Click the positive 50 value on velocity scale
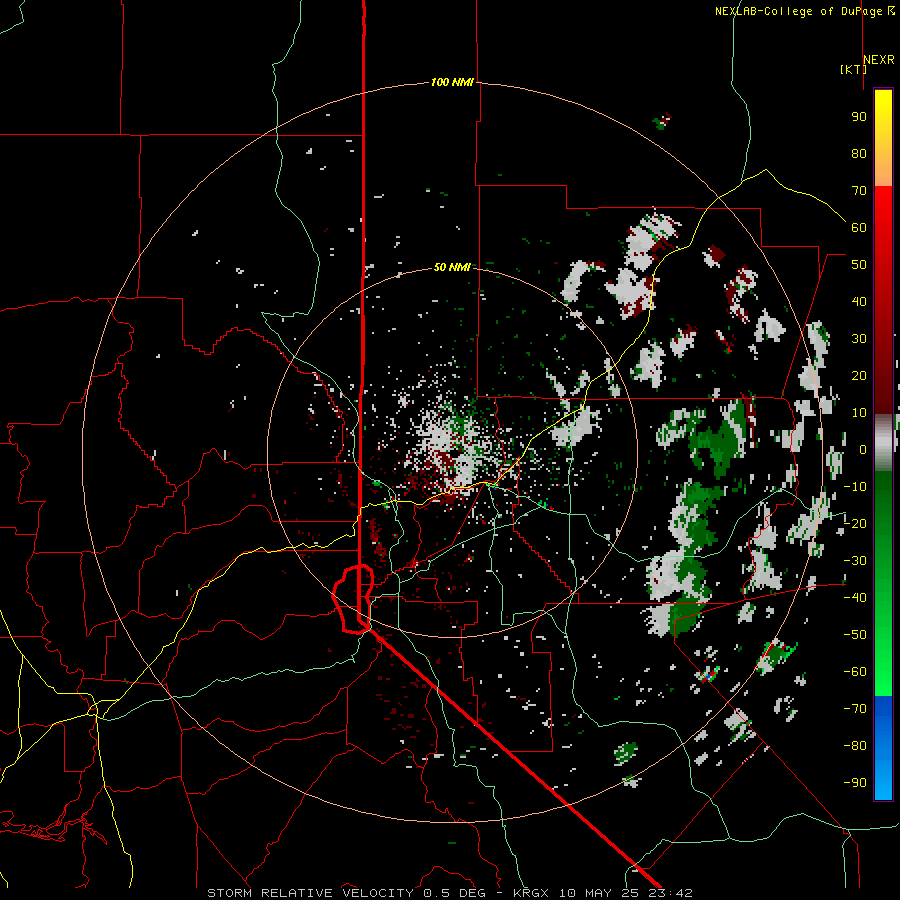The width and height of the screenshot is (900, 900). (859, 265)
